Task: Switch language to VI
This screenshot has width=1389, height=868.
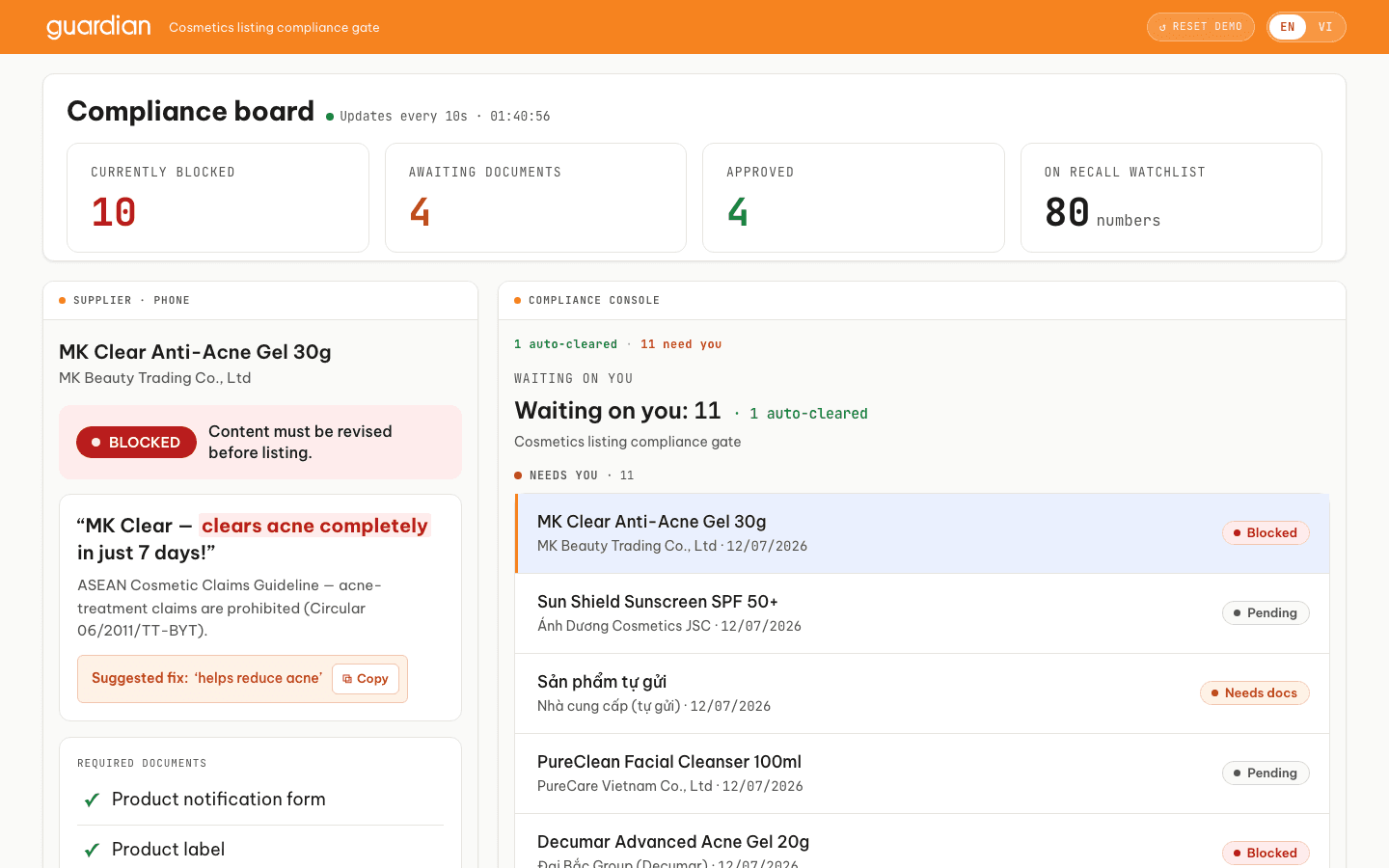Action: click(1325, 27)
